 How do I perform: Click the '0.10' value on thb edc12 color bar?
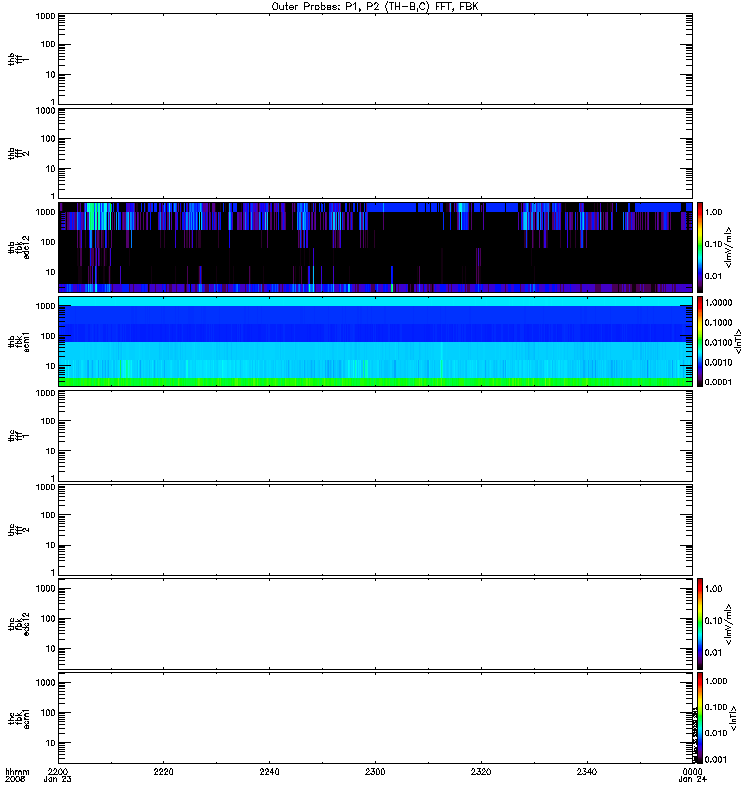[713, 244]
